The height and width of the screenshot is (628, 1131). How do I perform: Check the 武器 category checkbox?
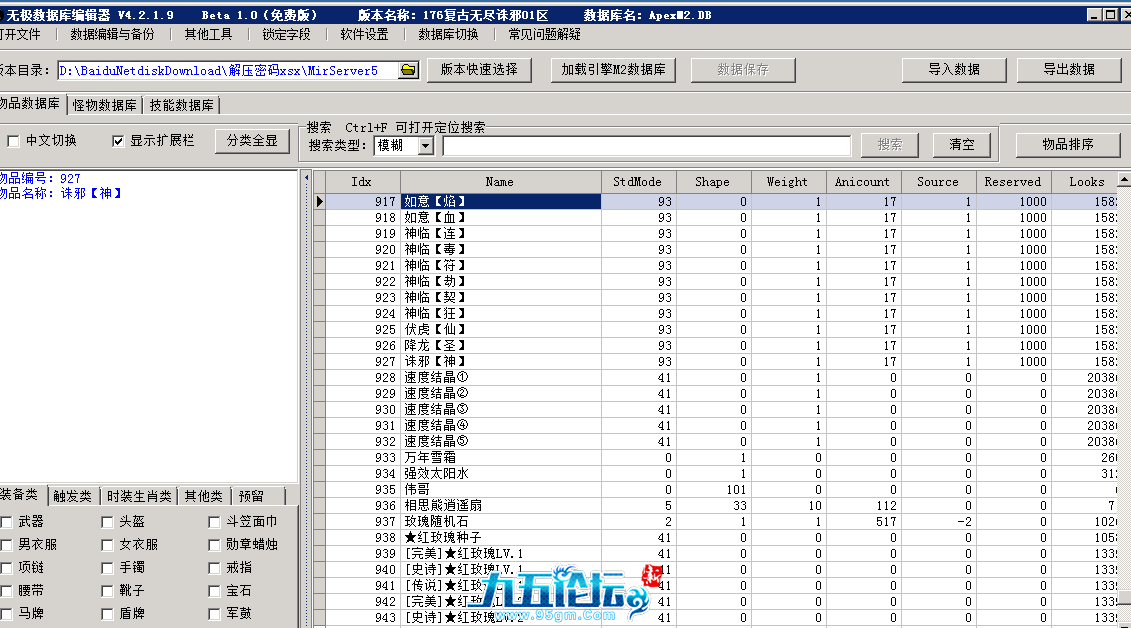[7, 522]
